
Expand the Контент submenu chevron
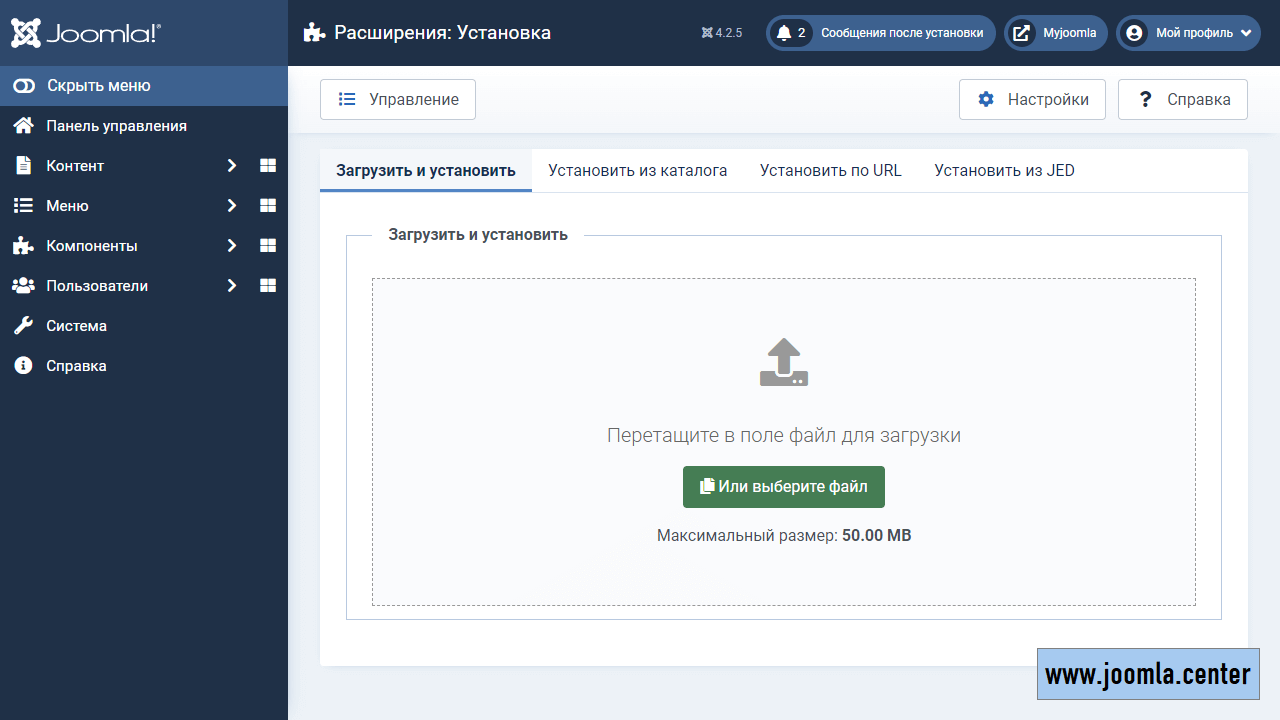[x=231, y=166]
